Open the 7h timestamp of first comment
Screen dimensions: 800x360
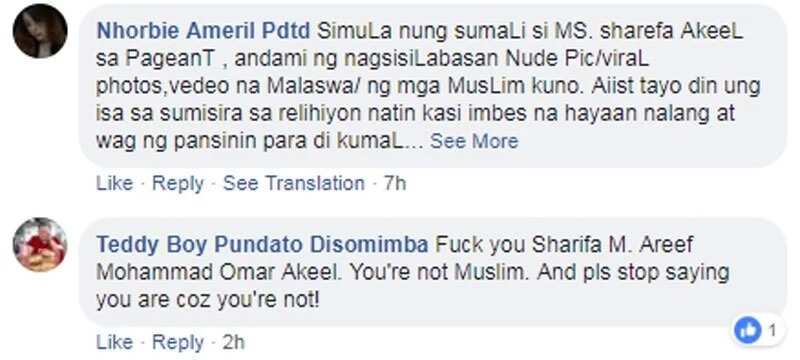pyautogui.click(x=395, y=183)
